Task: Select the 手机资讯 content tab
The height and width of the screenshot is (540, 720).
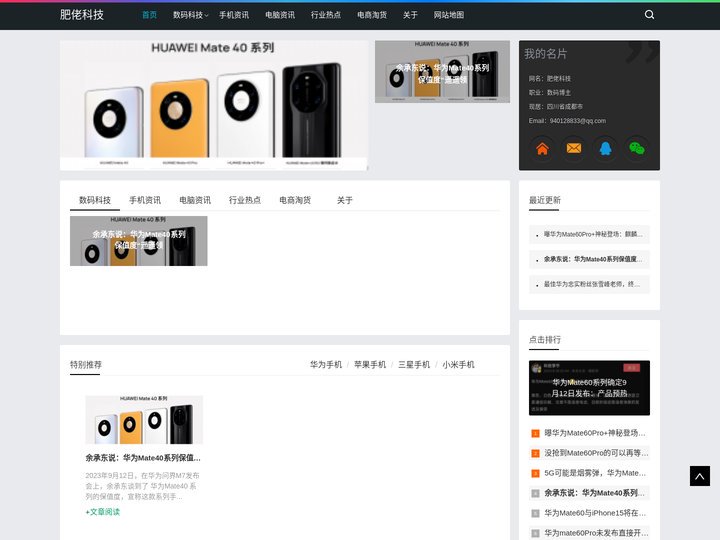Action: tap(145, 200)
